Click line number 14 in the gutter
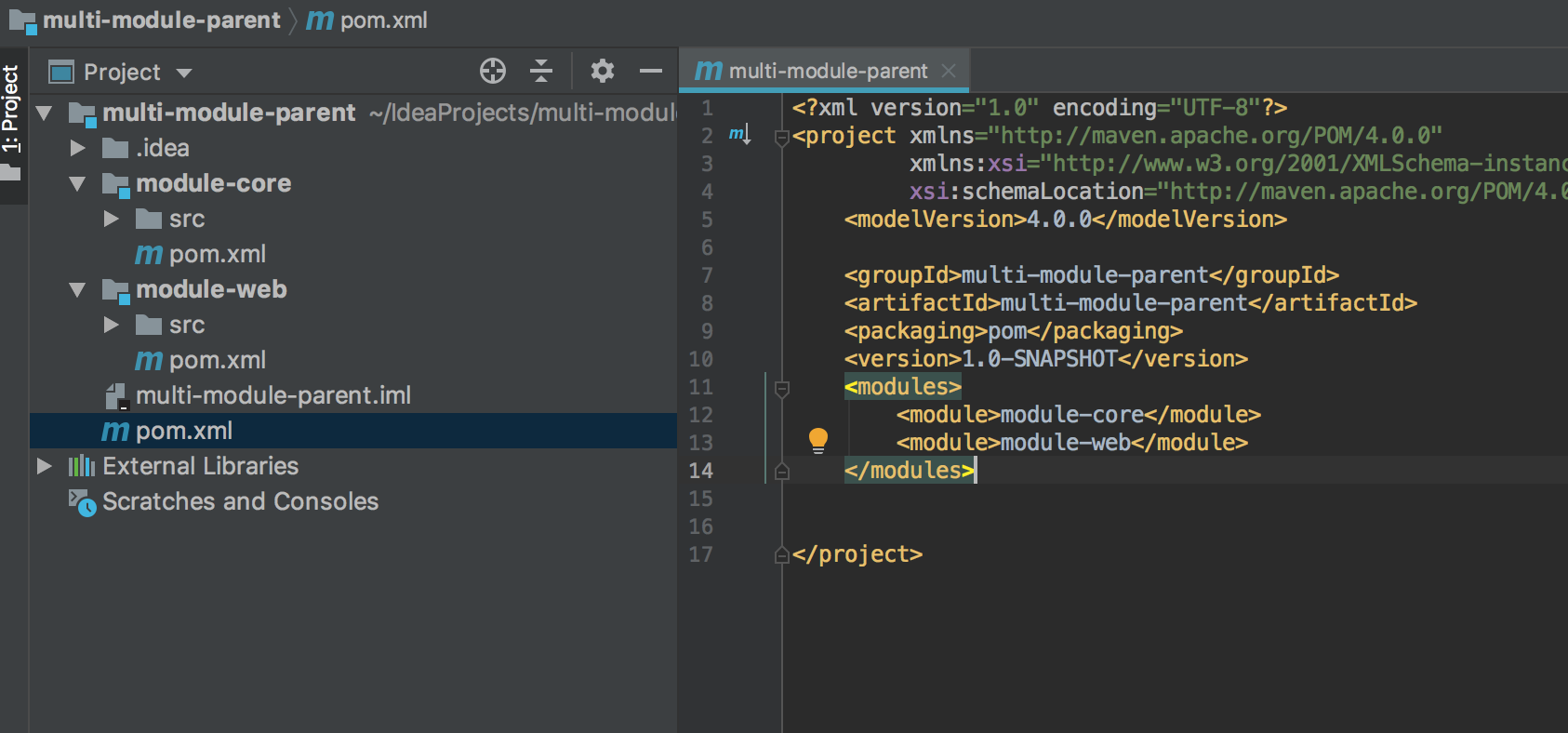This screenshot has width=1568, height=733. coord(700,471)
